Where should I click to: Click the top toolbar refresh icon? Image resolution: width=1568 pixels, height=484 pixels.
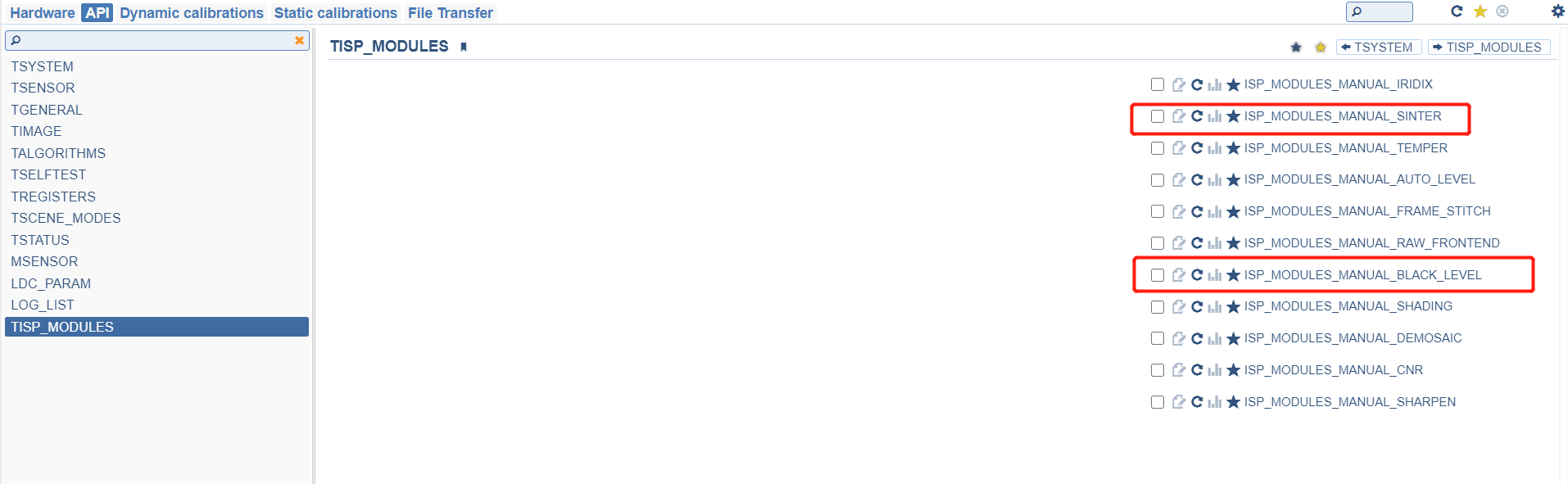1456,11
